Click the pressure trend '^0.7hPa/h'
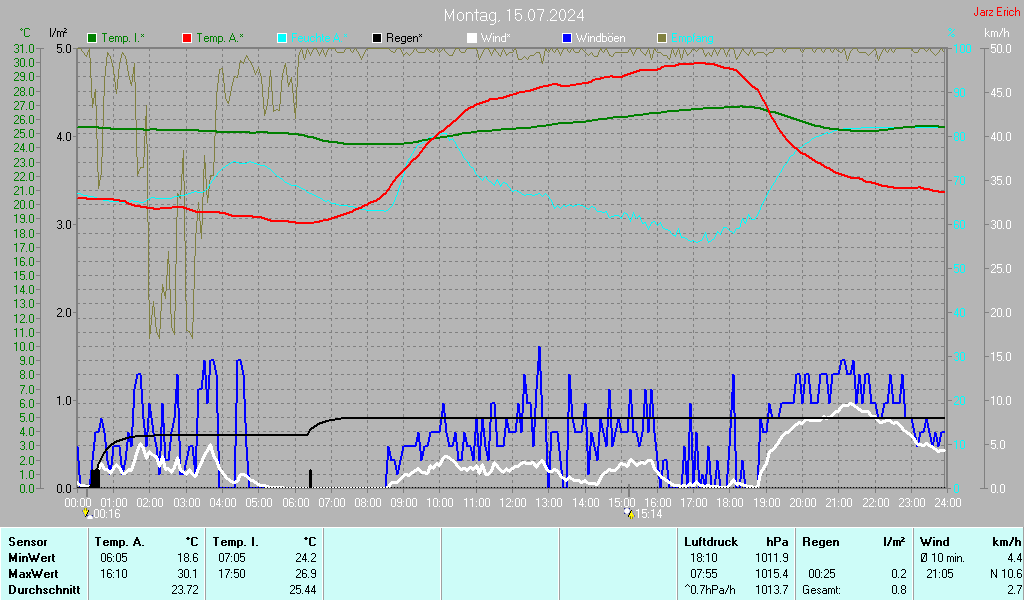1024x600 pixels. 709,590
